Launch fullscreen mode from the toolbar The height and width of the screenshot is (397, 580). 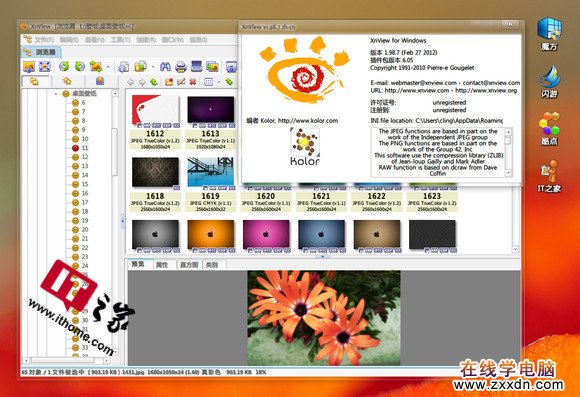pos(45,67)
